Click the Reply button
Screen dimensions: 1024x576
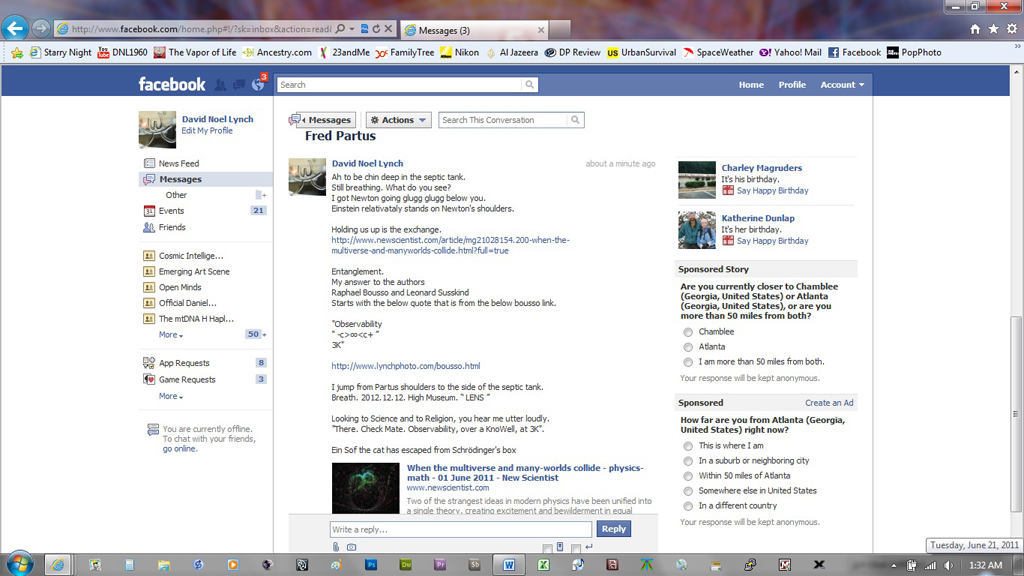tap(613, 529)
